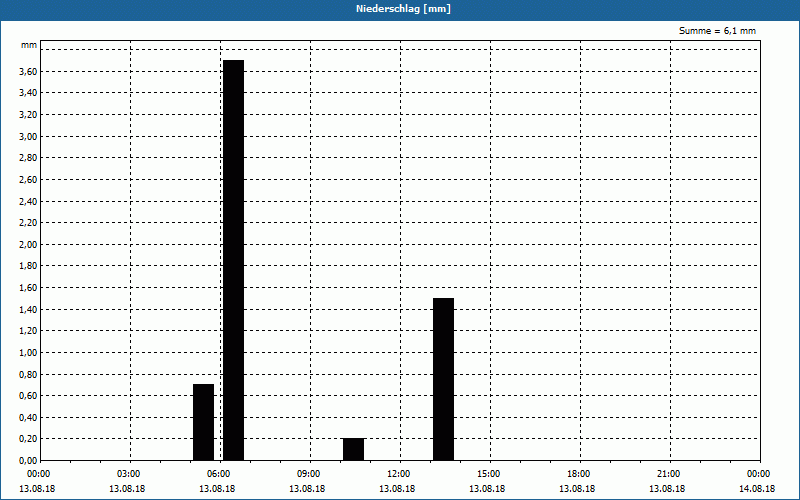The height and width of the screenshot is (500, 800).
Task: Click the 1,20 y-axis value
Action: [28, 331]
